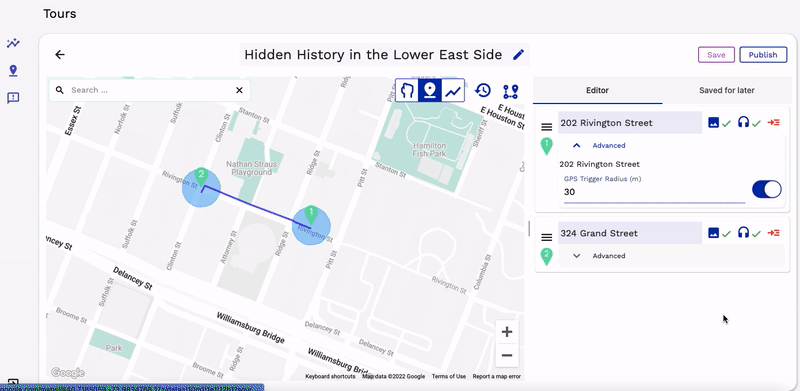Open audio headphones icon for 202 Rivington Street
This screenshot has height=391, width=800.
click(743, 123)
